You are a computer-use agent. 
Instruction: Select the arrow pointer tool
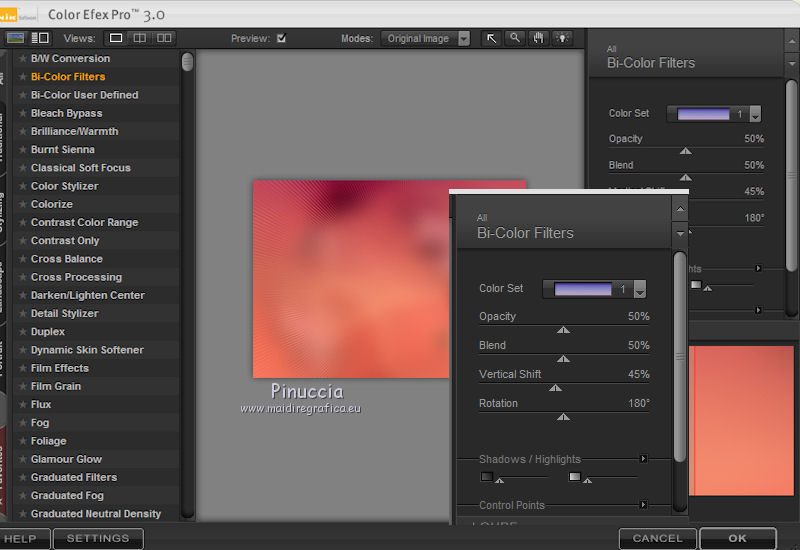coord(491,38)
